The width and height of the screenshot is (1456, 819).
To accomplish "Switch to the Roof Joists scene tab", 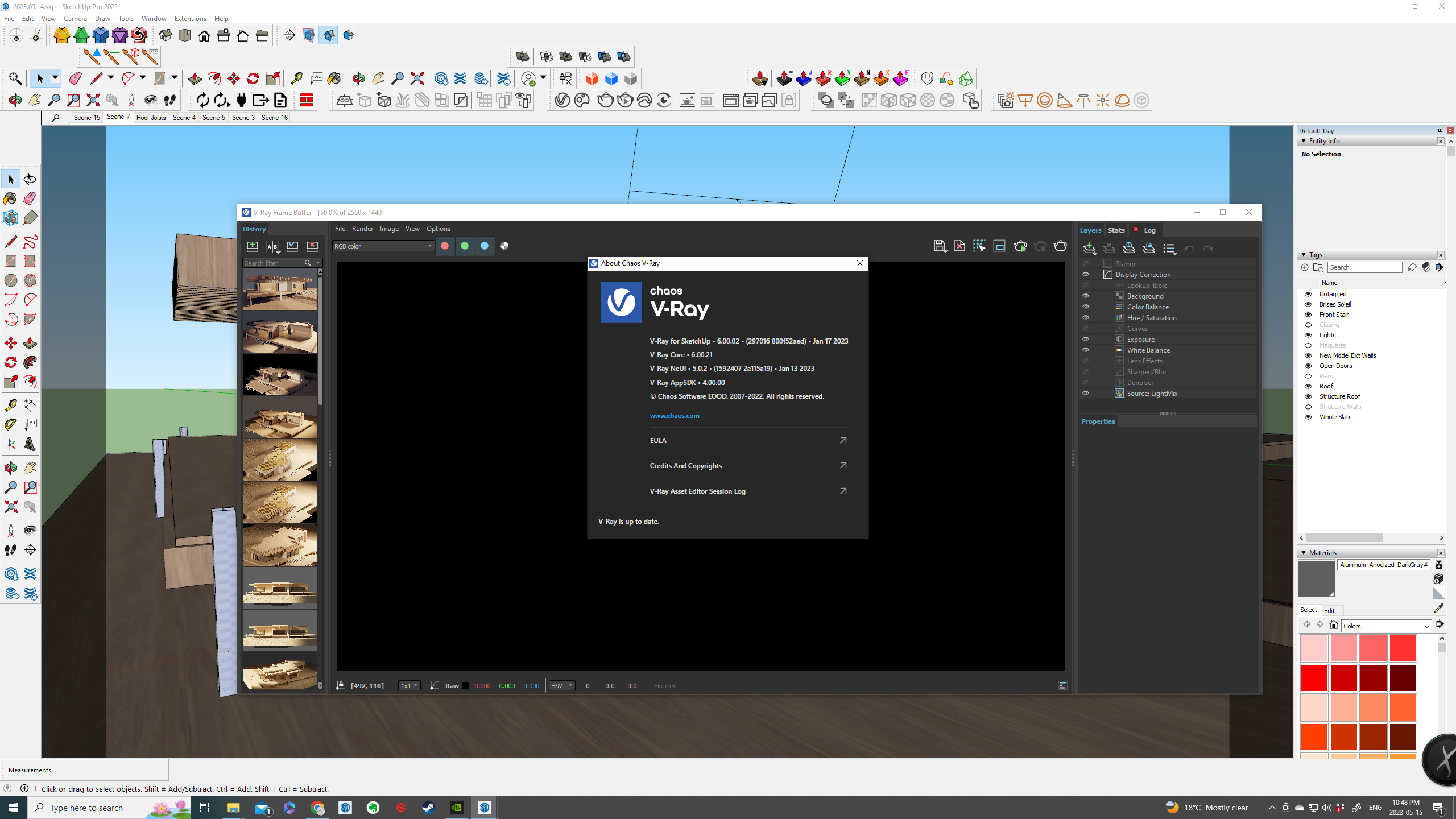I will (151, 118).
